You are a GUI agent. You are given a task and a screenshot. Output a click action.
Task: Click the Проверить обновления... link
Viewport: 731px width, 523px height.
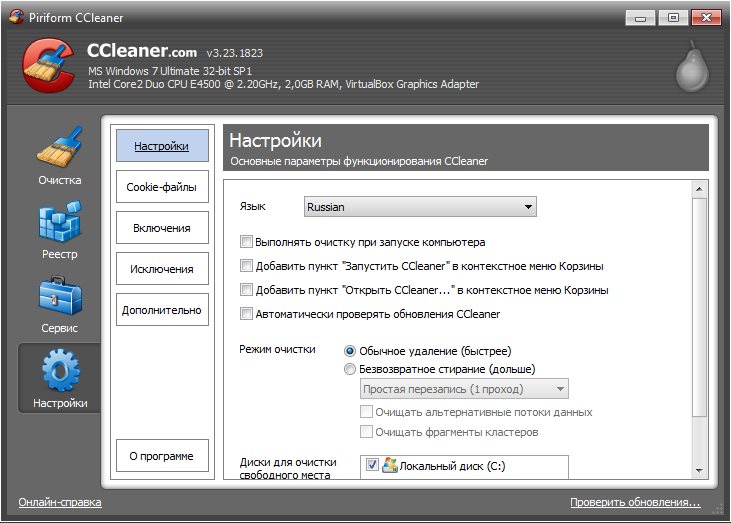(635, 502)
